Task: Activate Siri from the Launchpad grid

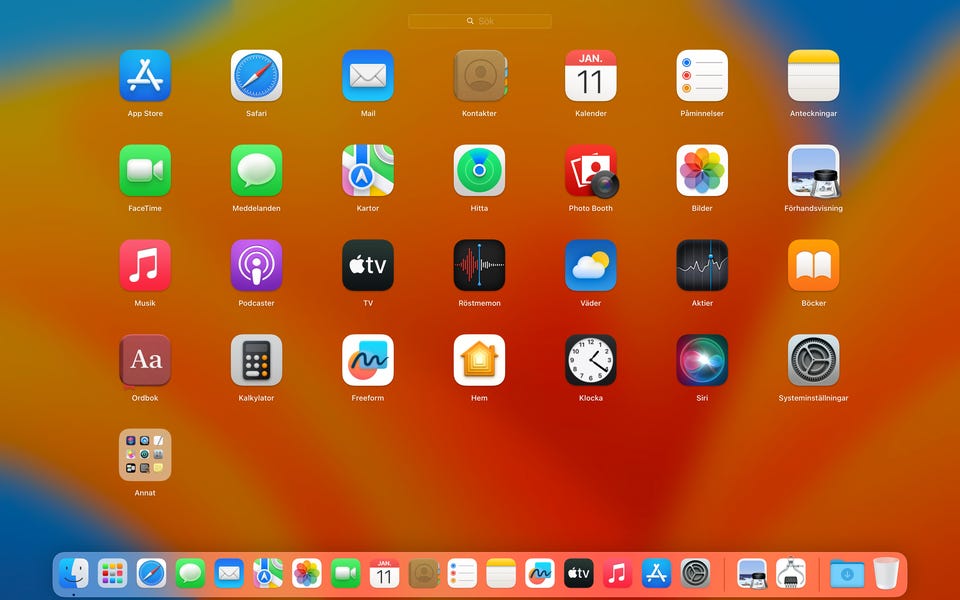Action: click(702, 360)
